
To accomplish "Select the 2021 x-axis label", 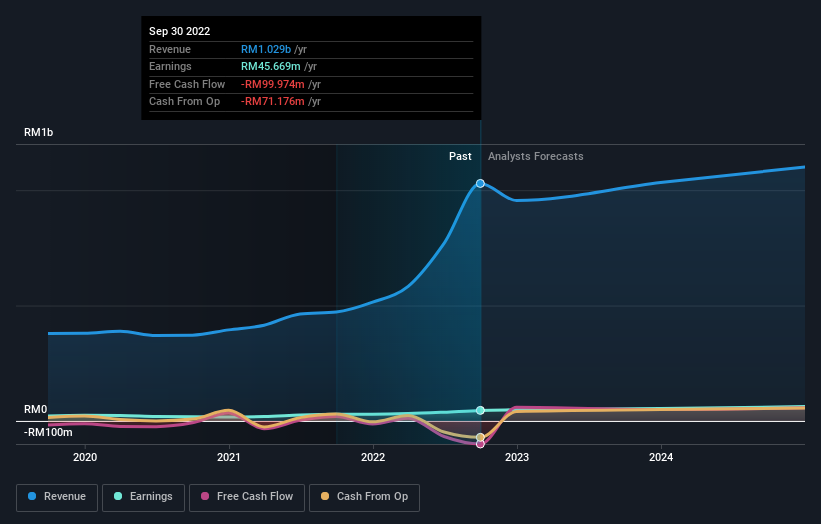I will point(229,457).
